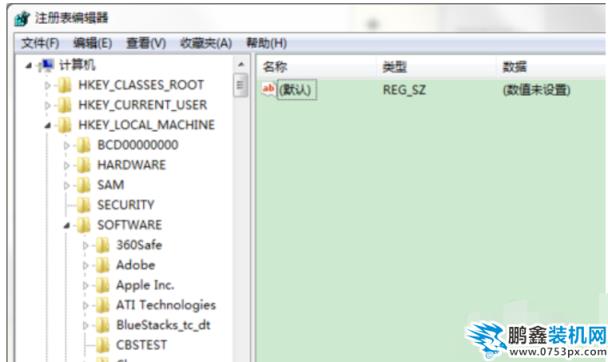Image resolution: width=608 pixels, height=362 pixels.
Task: Click the REG_SZ type cell
Action: [404, 90]
